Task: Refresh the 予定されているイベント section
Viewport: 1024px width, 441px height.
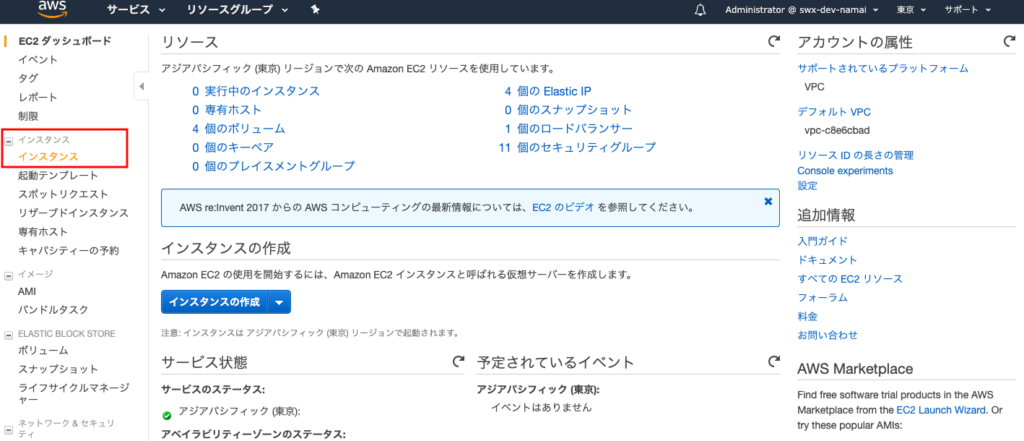Action: (773, 361)
